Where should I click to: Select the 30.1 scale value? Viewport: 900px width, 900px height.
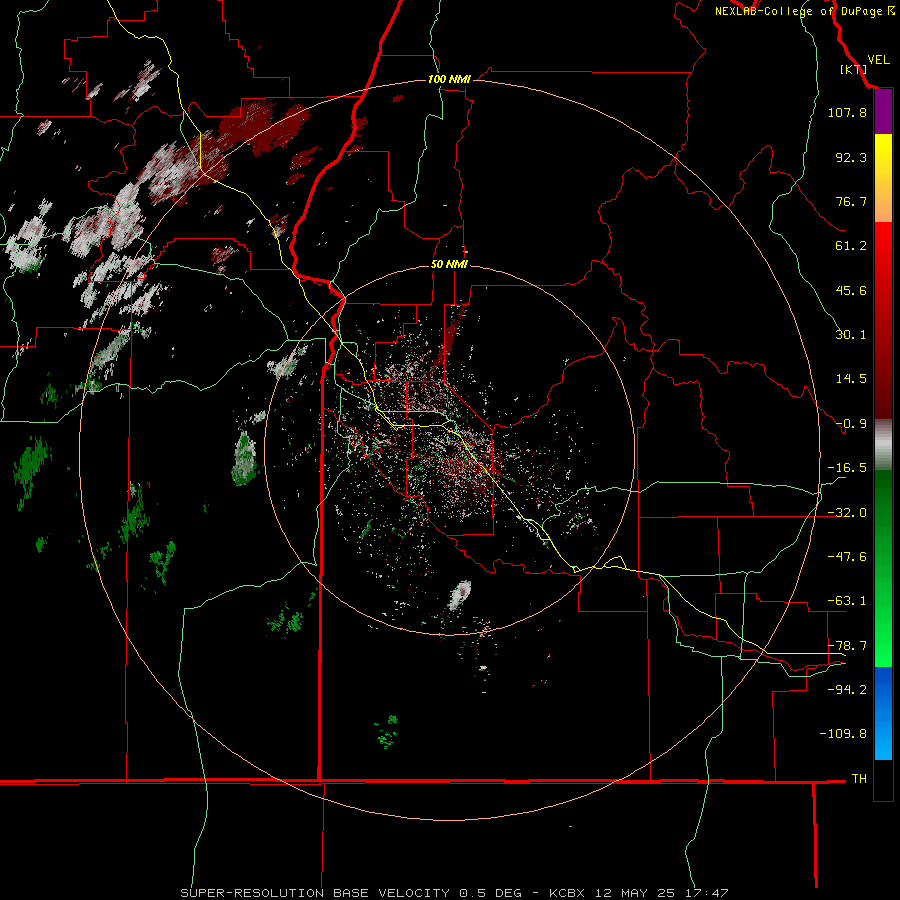pos(851,335)
